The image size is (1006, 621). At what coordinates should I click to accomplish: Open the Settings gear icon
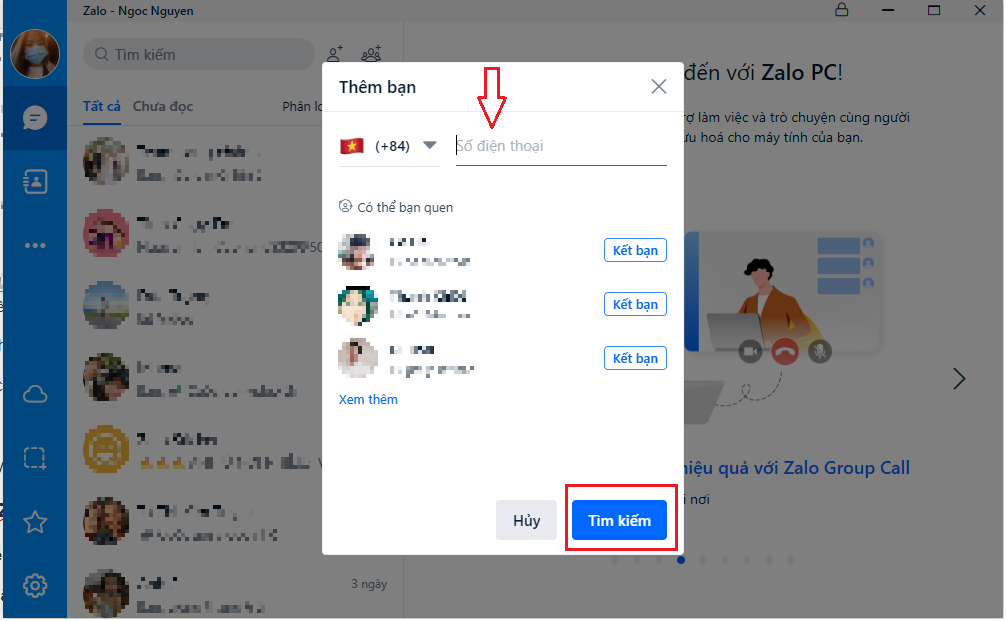[35, 585]
